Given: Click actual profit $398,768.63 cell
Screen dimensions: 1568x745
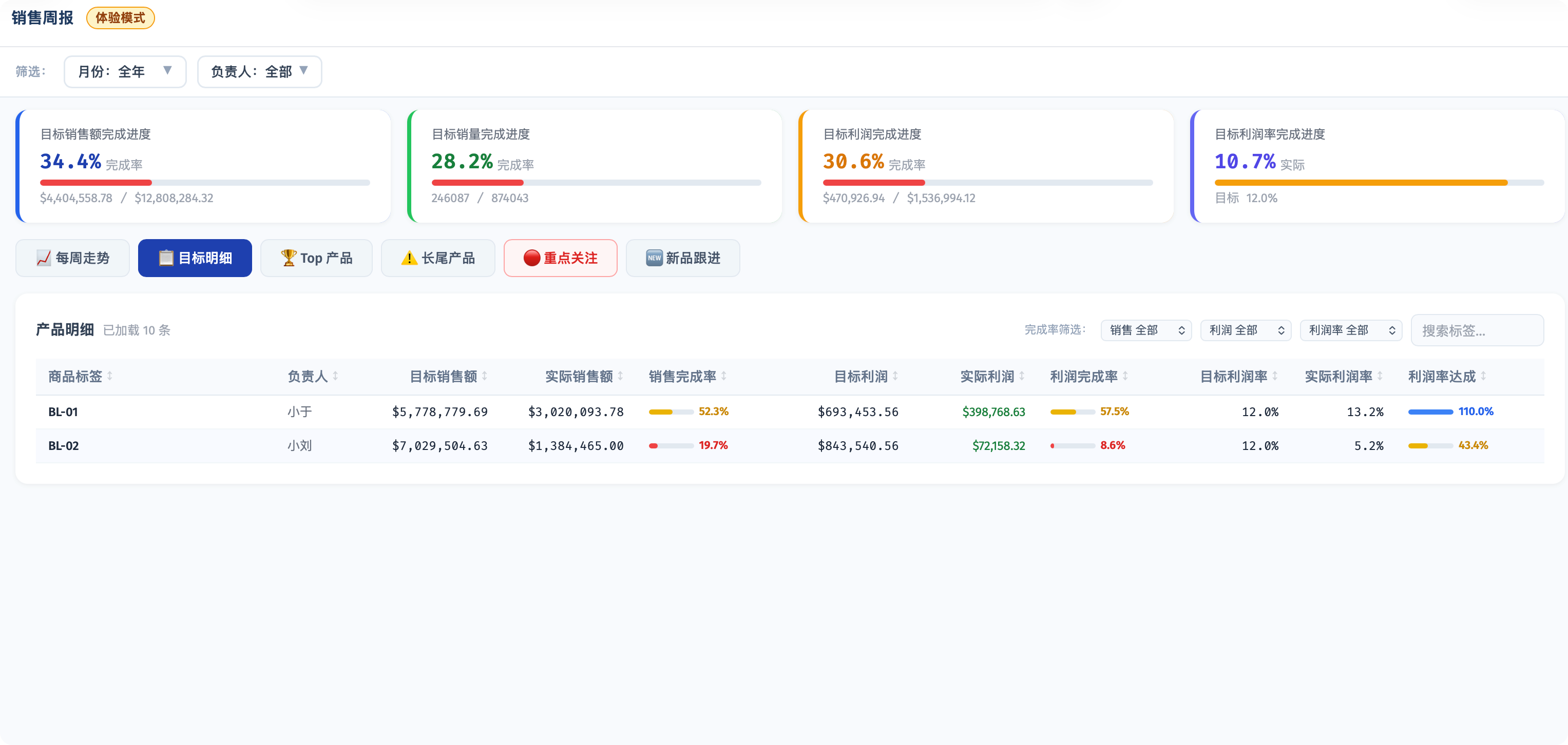Looking at the screenshot, I should coord(993,413).
